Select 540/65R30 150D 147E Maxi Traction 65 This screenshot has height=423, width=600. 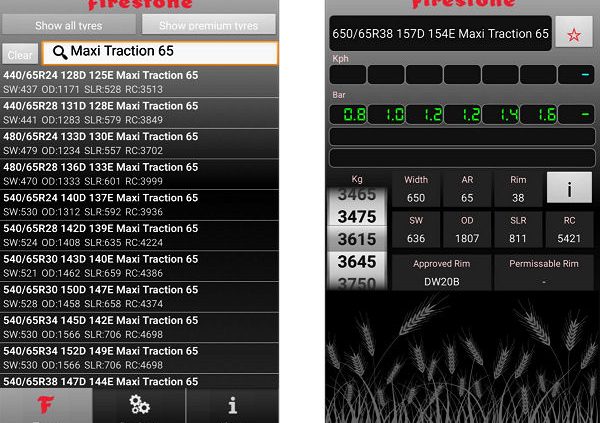click(x=139, y=297)
